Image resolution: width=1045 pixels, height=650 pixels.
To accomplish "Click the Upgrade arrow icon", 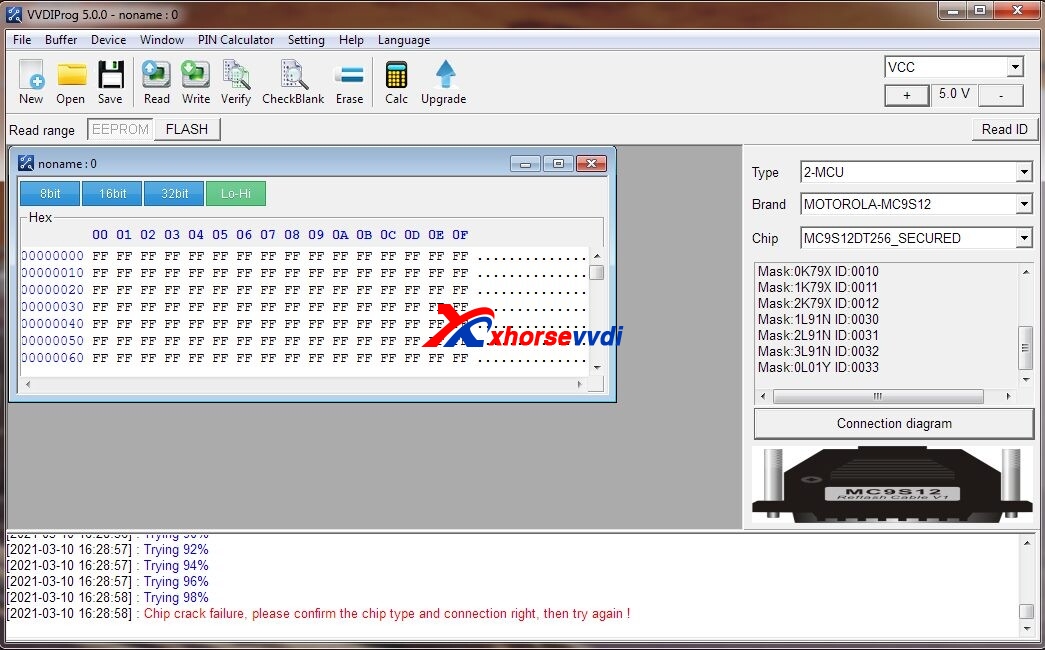I will [x=444, y=81].
